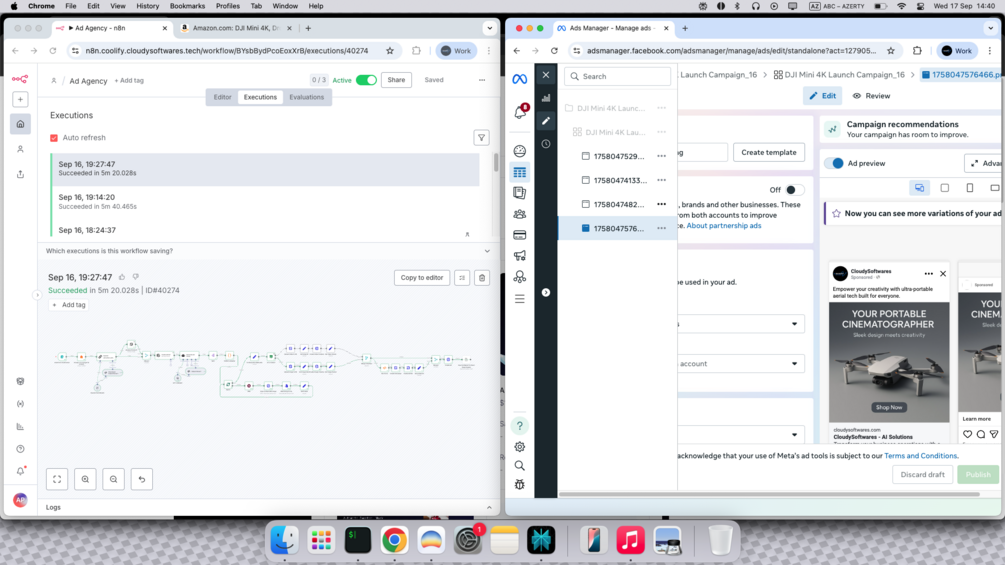Open execution settings sliders icon beside Copy to editor
1005x565 pixels.
pos(462,278)
